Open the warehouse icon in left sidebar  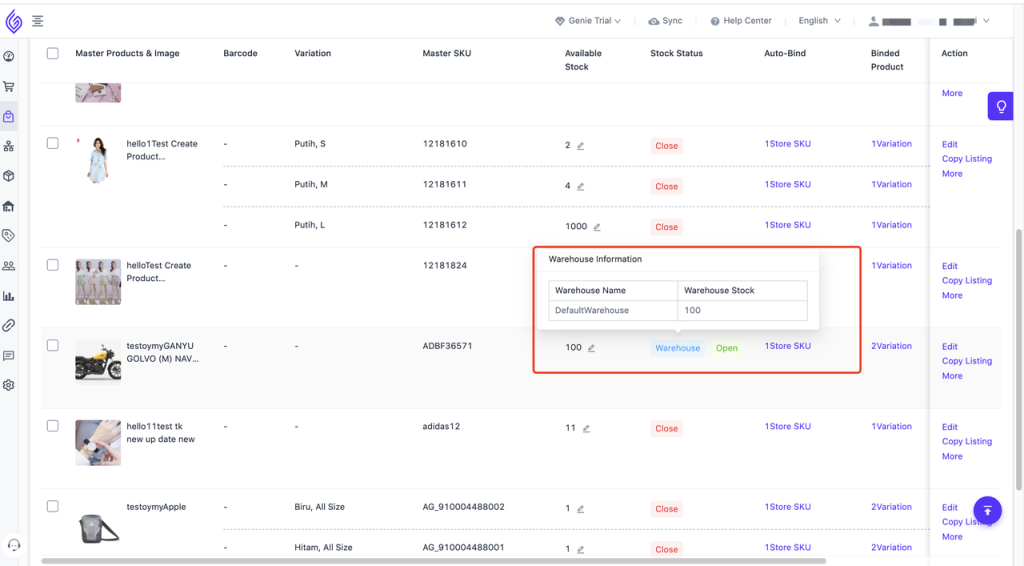tap(9, 206)
